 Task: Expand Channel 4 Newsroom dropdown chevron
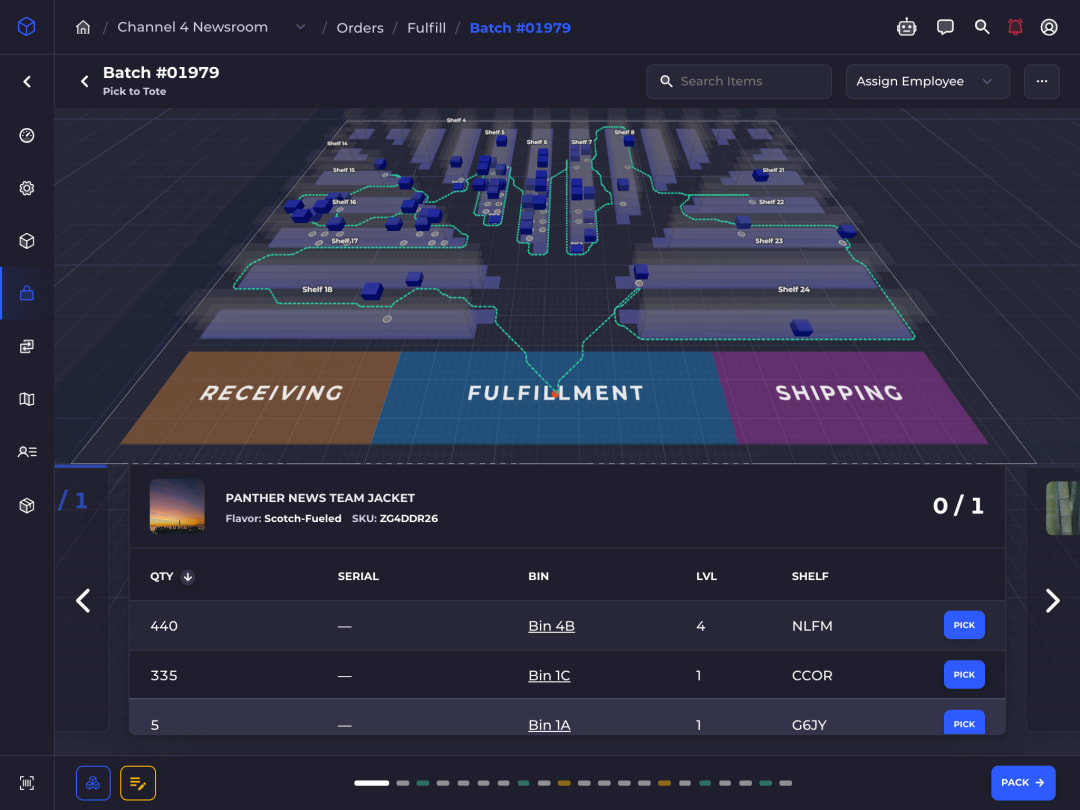(x=300, y=27)
